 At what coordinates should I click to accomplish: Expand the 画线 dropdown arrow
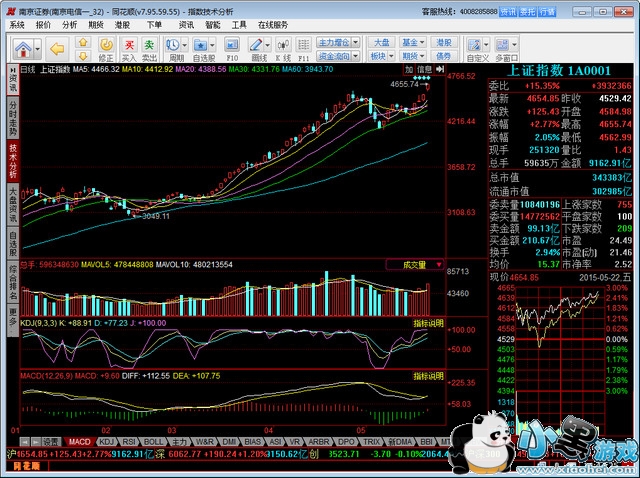coord(268,45)
